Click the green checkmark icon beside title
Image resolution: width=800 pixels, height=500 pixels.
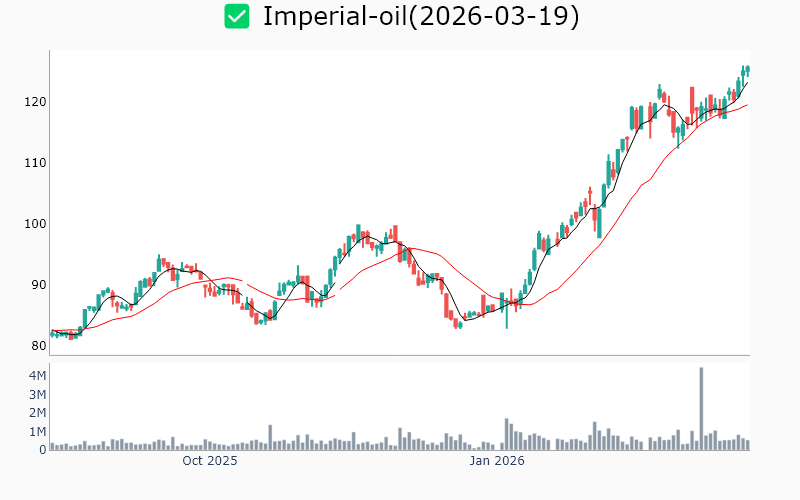click(x=236, y=17)
